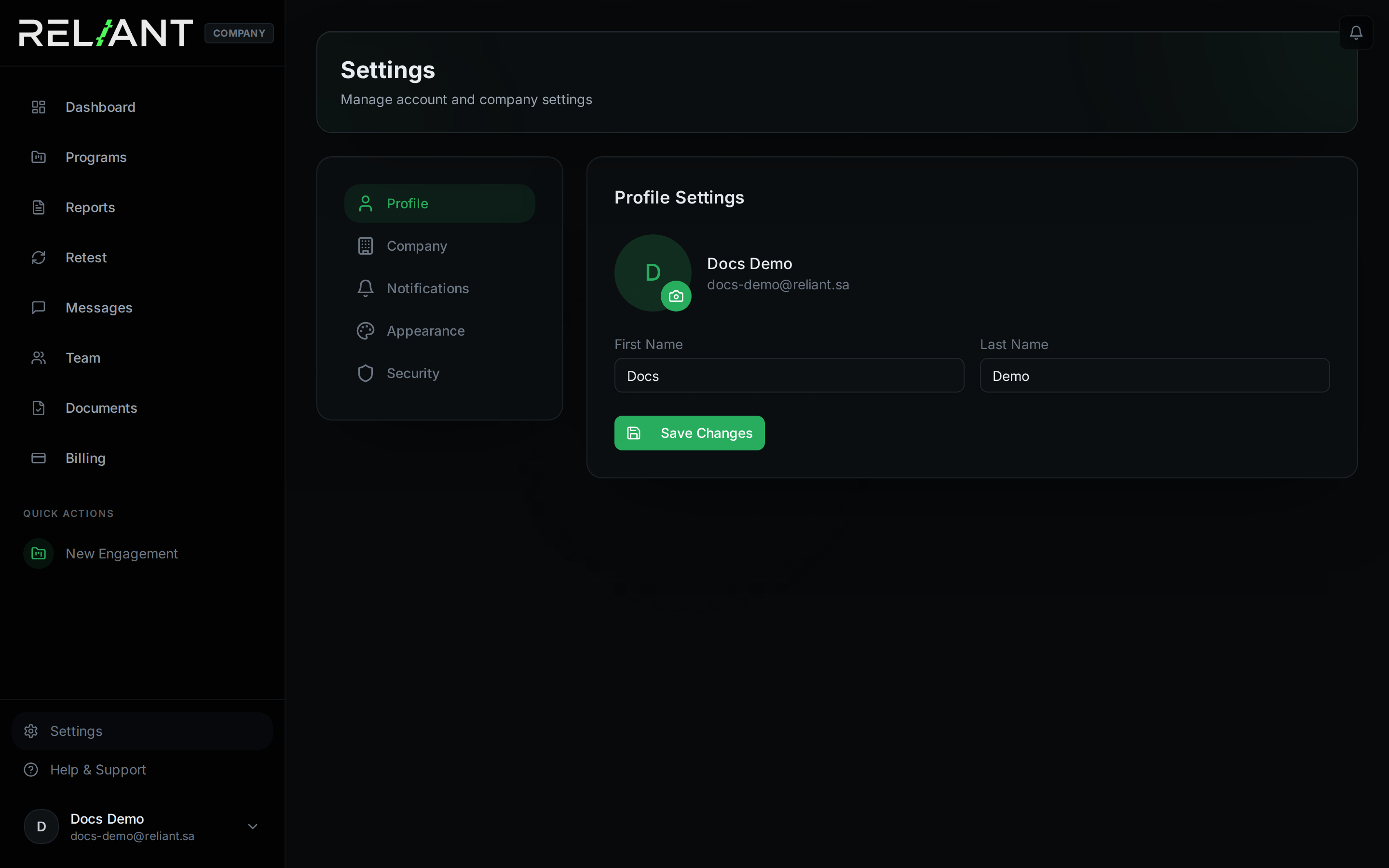Click the Profile Settings heading

coord(679,198)
